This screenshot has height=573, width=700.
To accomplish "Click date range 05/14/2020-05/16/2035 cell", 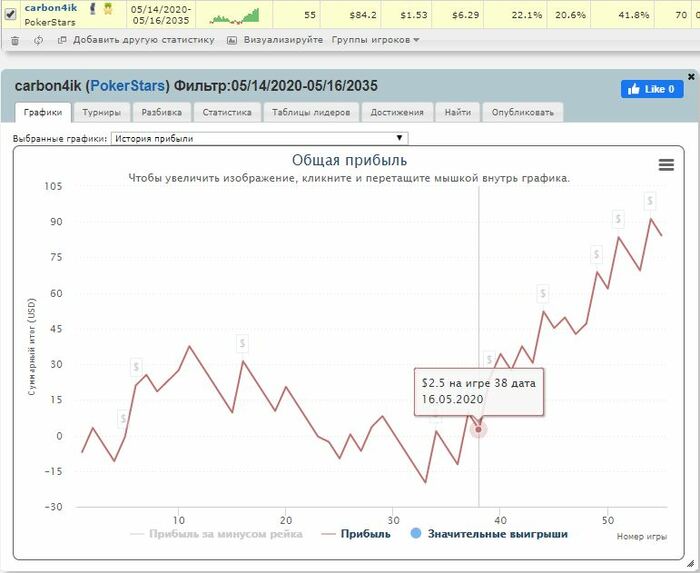I will coord(161,15).
